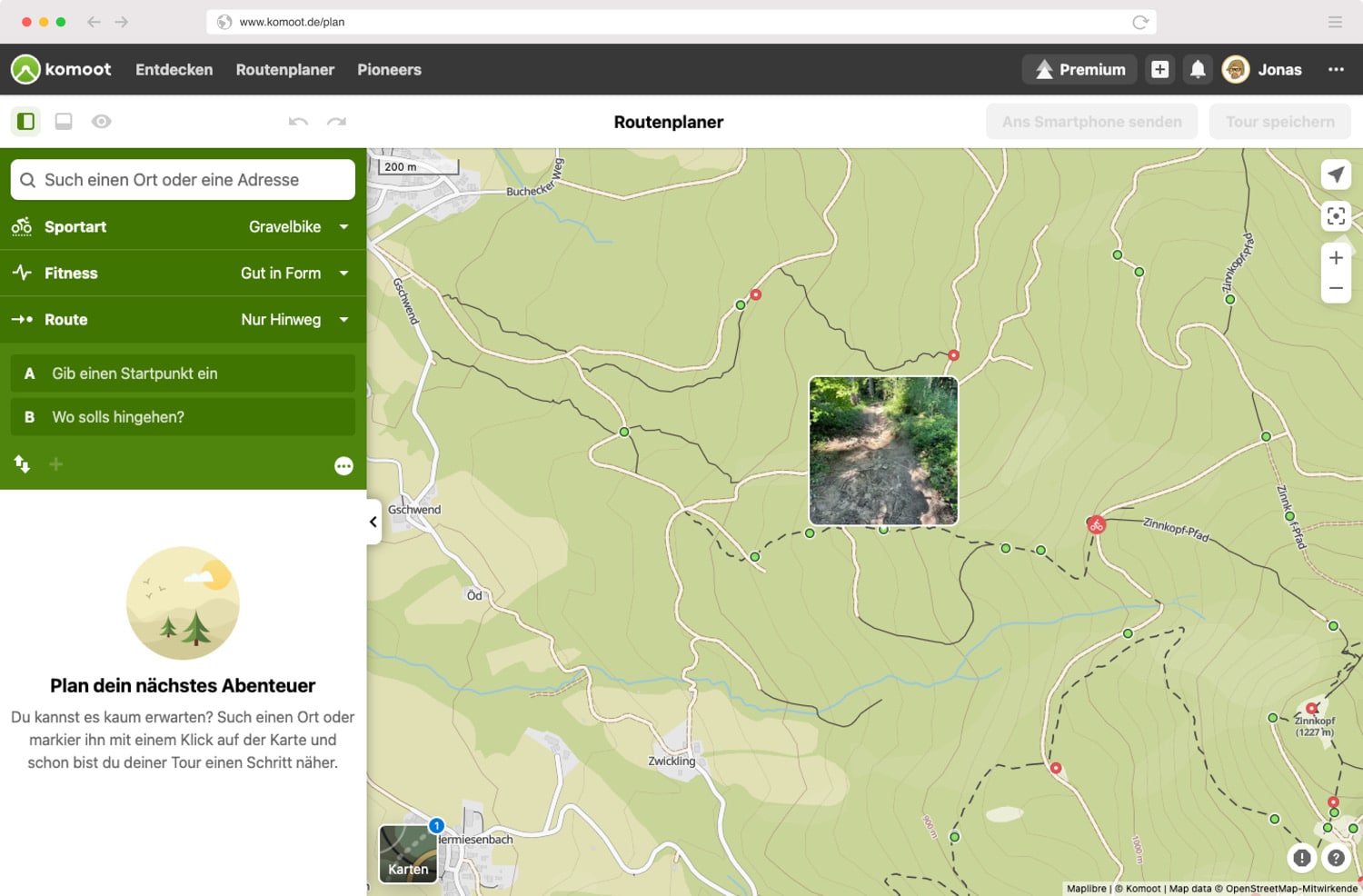Go to the Pioneers page

389,70
